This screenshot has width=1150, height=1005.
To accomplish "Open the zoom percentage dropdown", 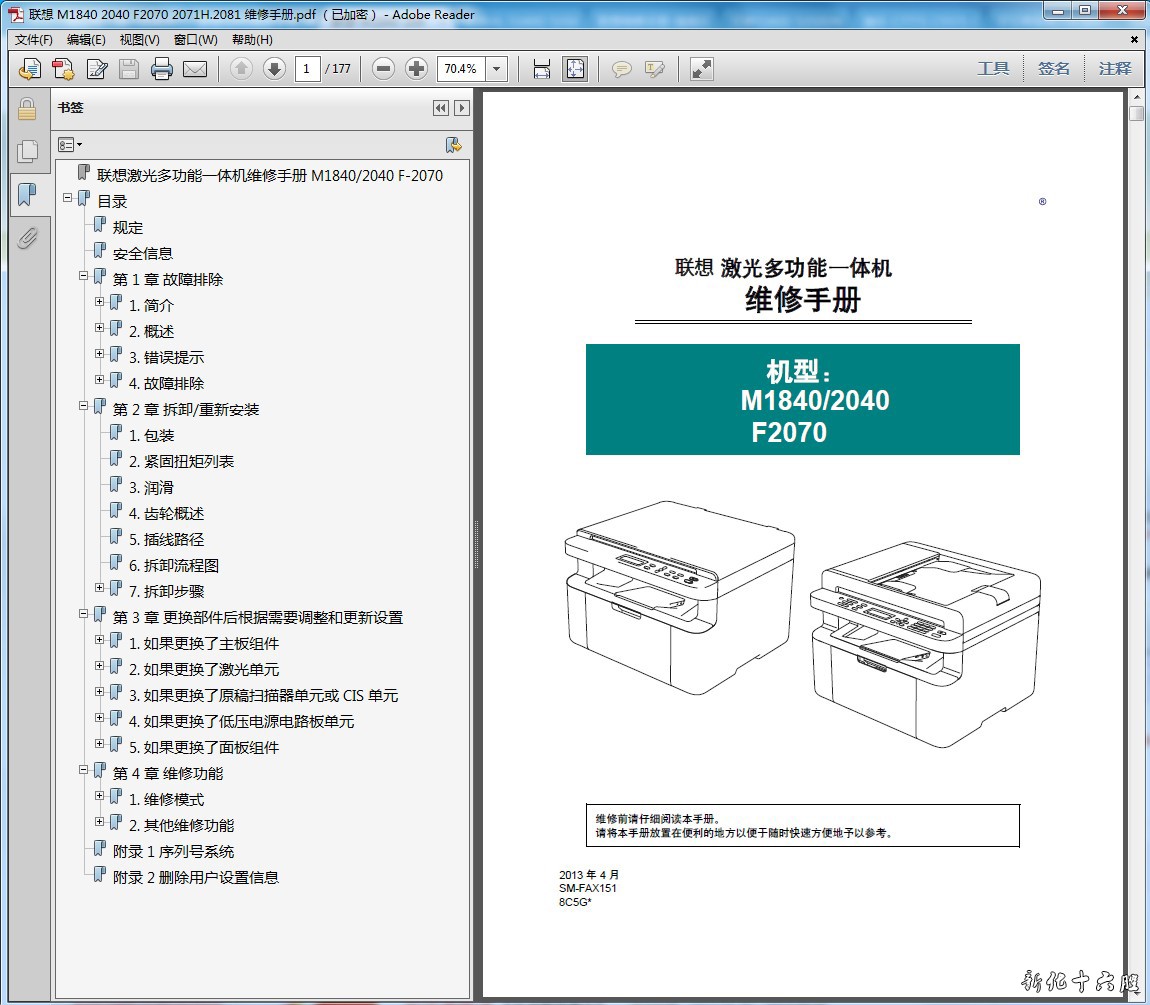I will pyautogui.click(x=497, y=69).
